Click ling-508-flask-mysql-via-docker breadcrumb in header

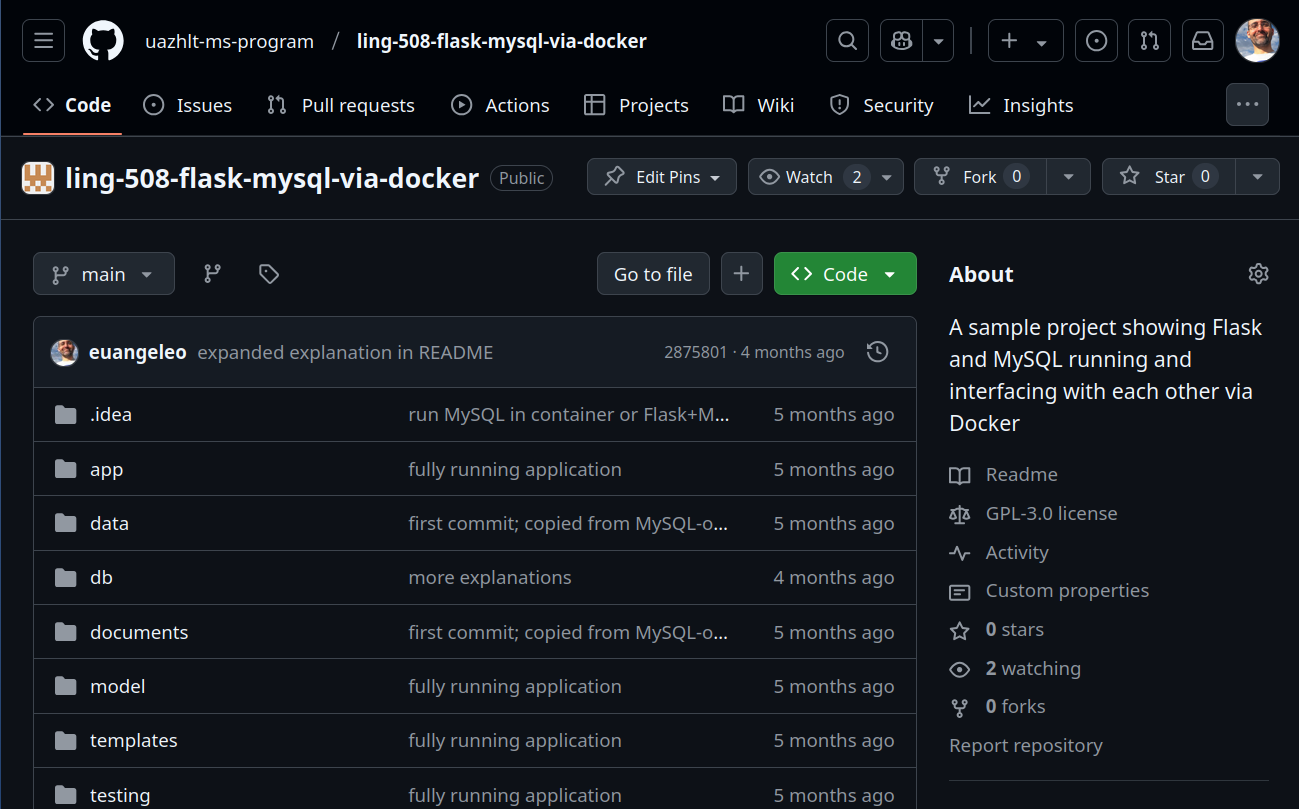click(x=502, y=41)
